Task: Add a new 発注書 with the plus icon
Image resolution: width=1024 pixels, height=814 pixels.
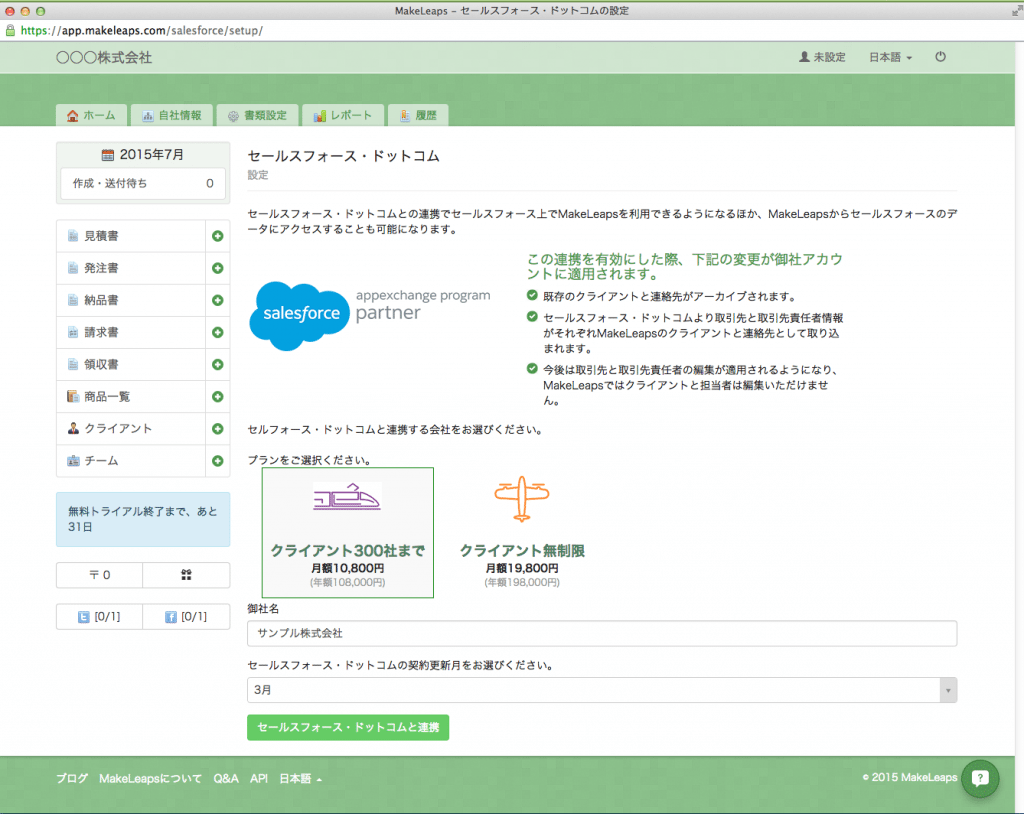Action: pos(217,268)
